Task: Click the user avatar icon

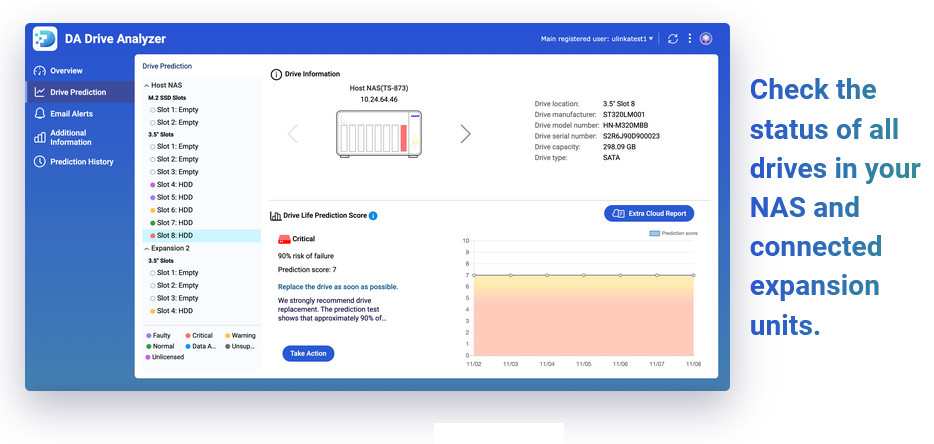Action: (x=706, y=39)
